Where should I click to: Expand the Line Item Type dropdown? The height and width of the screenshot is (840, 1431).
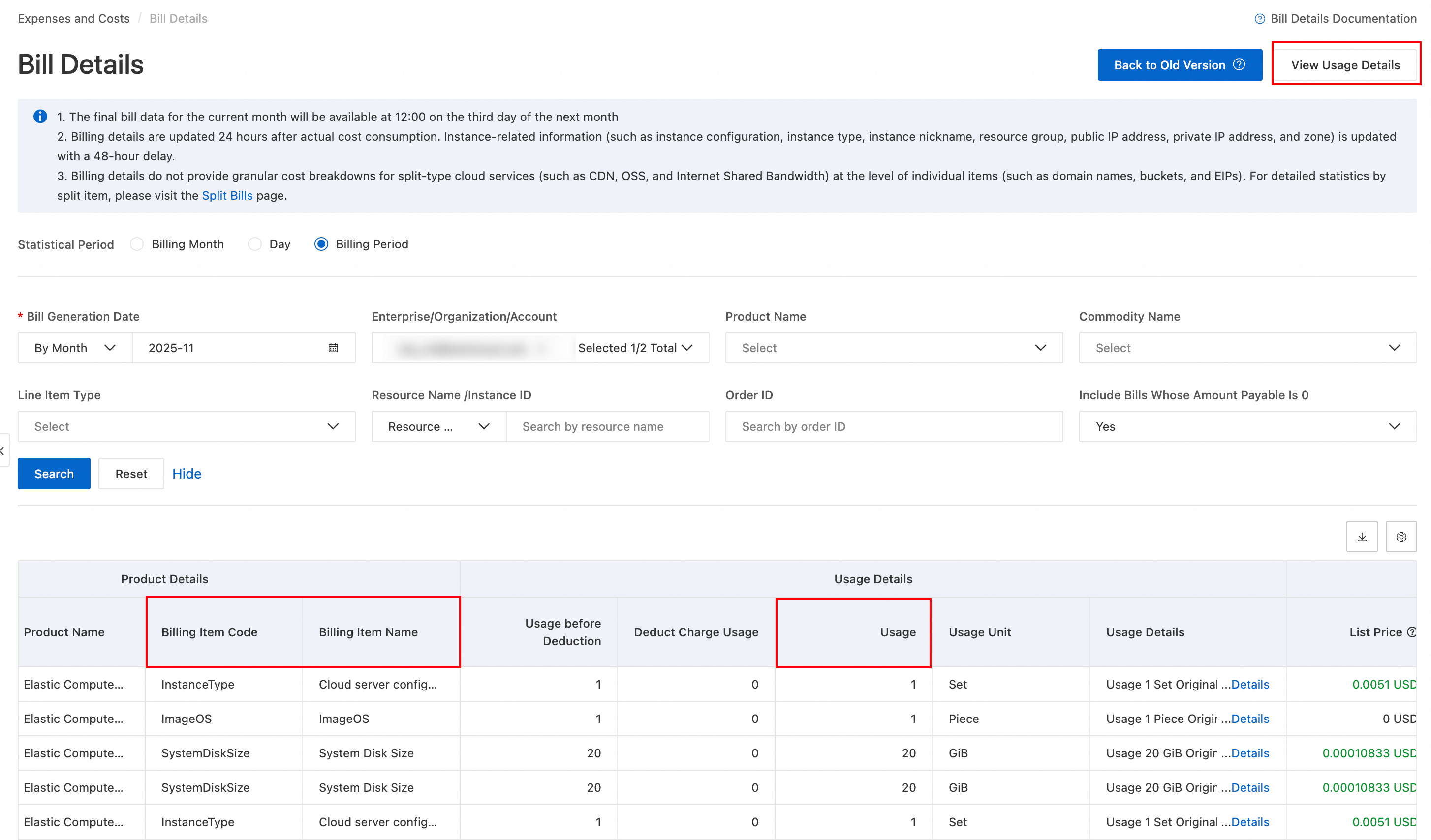click(x=187, y=427)
